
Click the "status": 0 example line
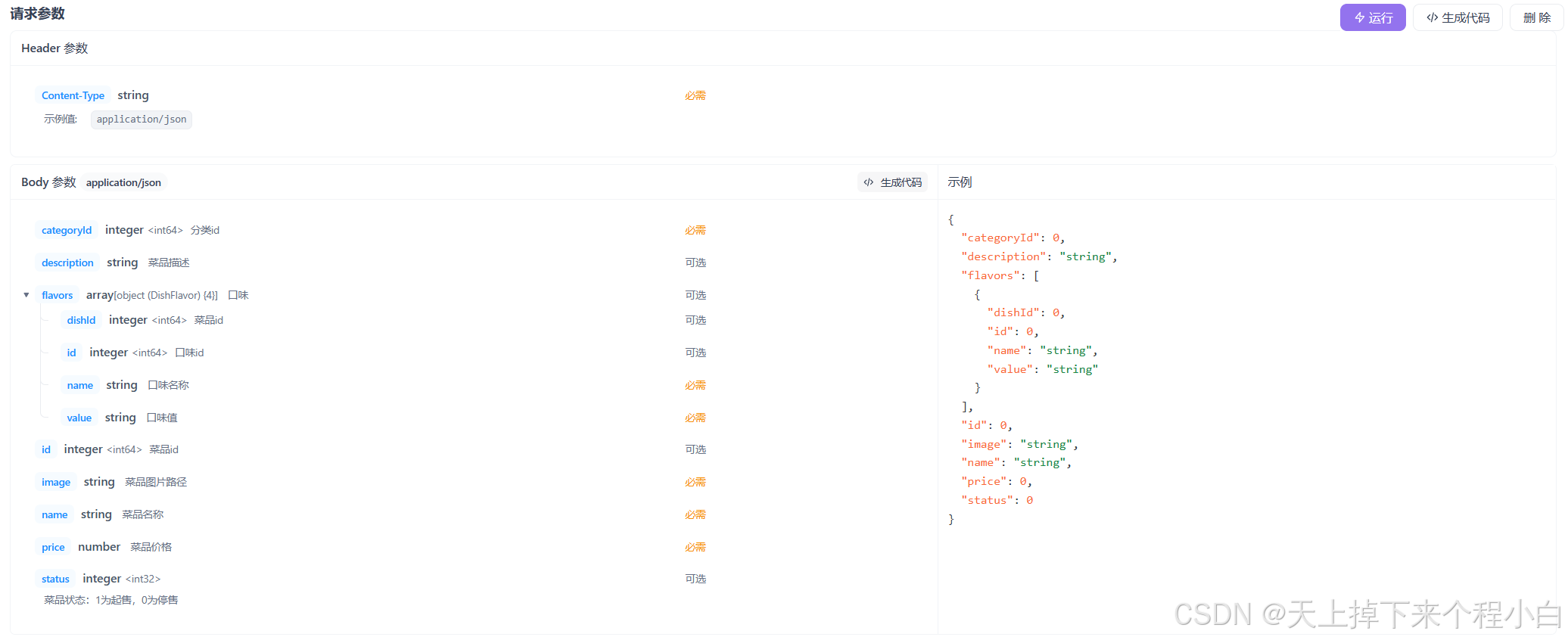[x=997, y=500]
